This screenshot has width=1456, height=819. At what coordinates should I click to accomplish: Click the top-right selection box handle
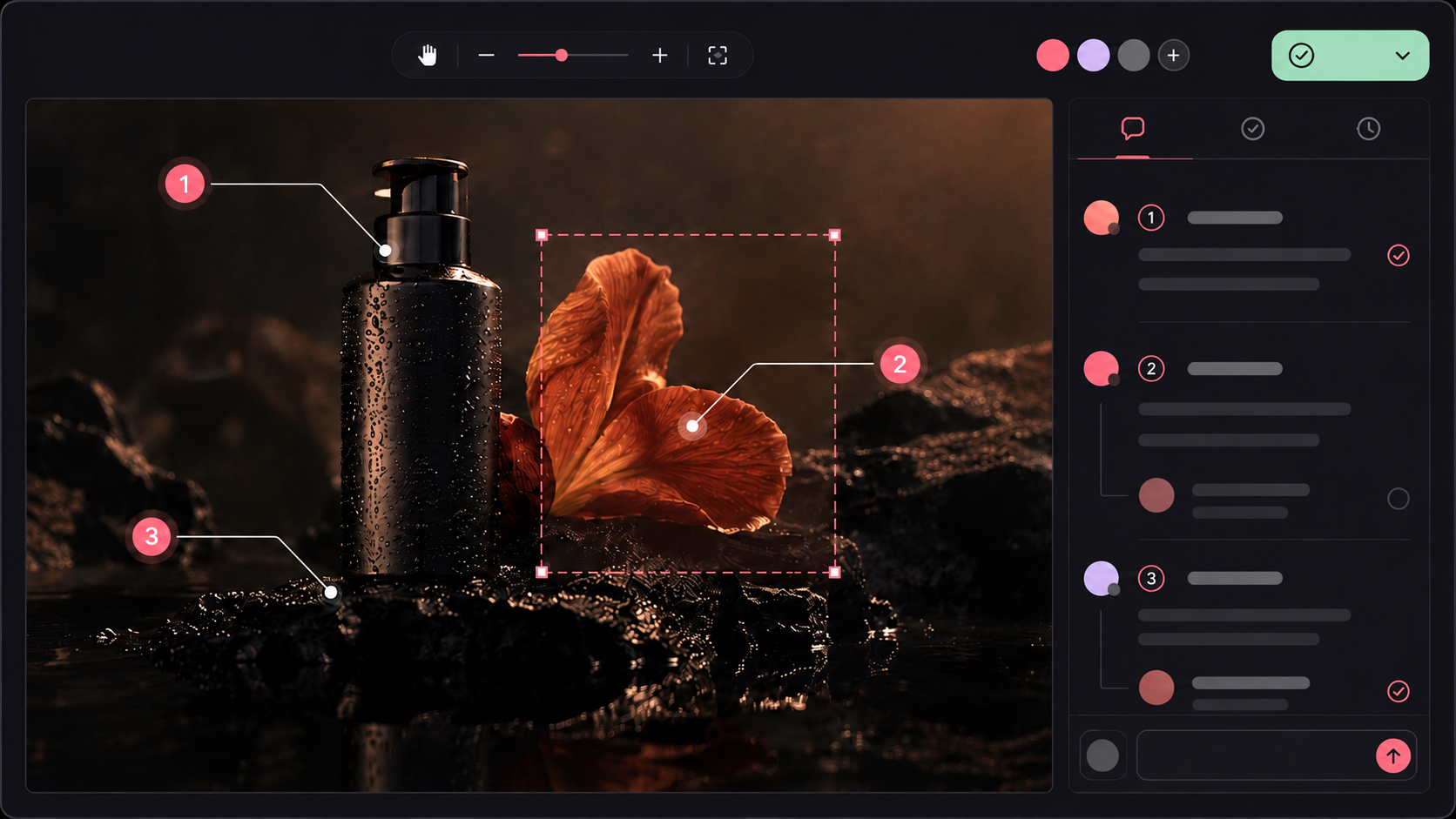pyautogui.click(x=835, y=235)
